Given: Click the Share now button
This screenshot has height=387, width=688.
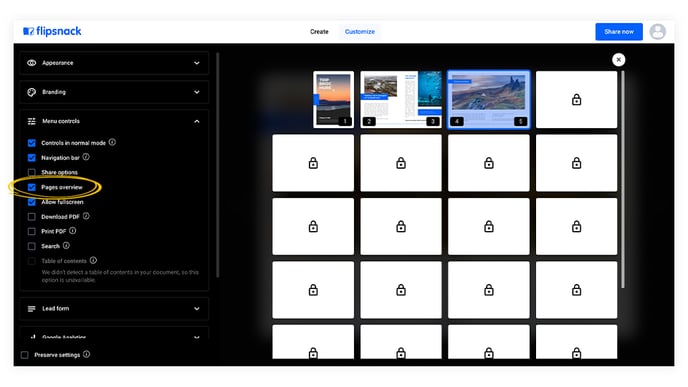Looking at the screenshot, I should (x=619, y=32).
